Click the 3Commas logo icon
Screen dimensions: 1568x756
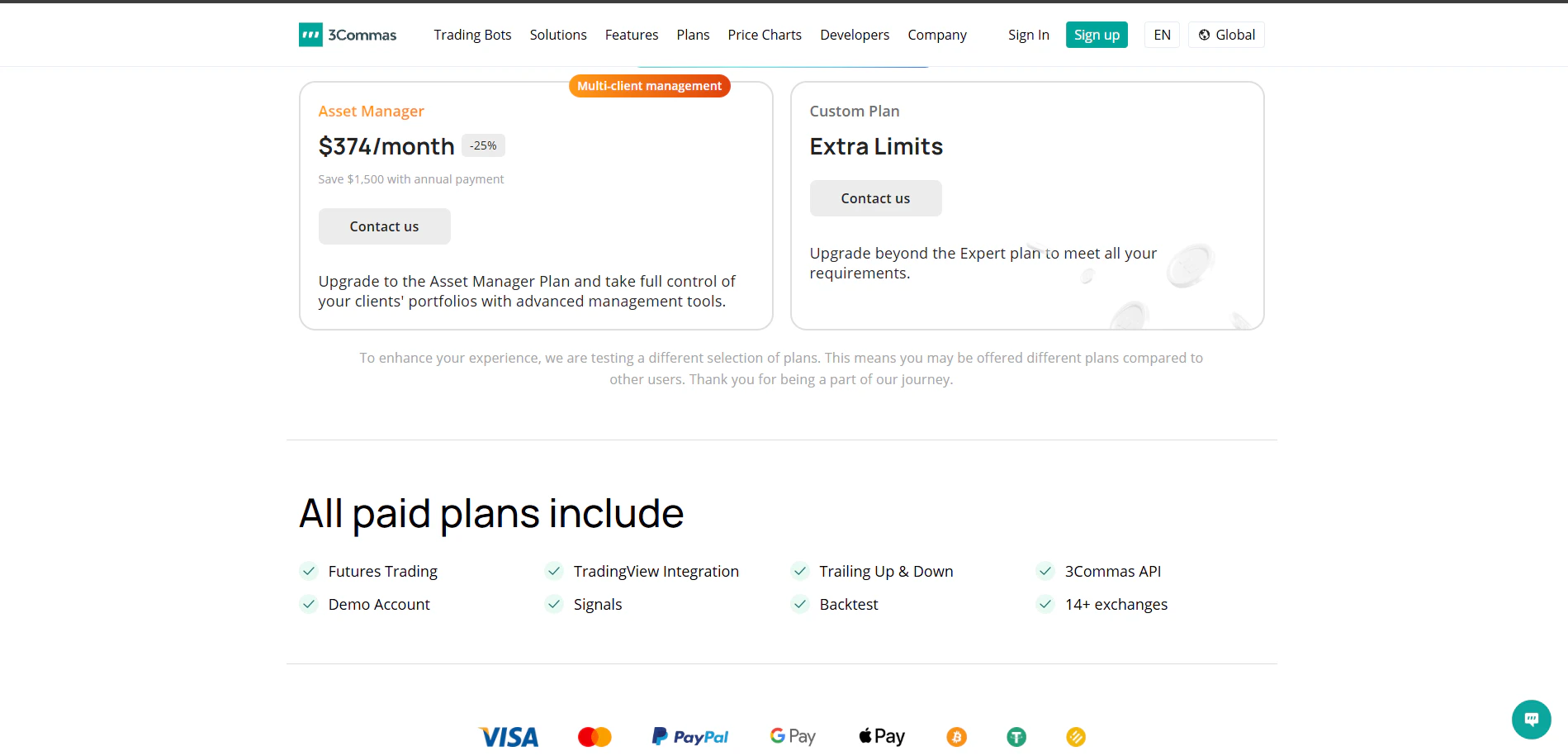pyautogui.click(x=310, y=35)
